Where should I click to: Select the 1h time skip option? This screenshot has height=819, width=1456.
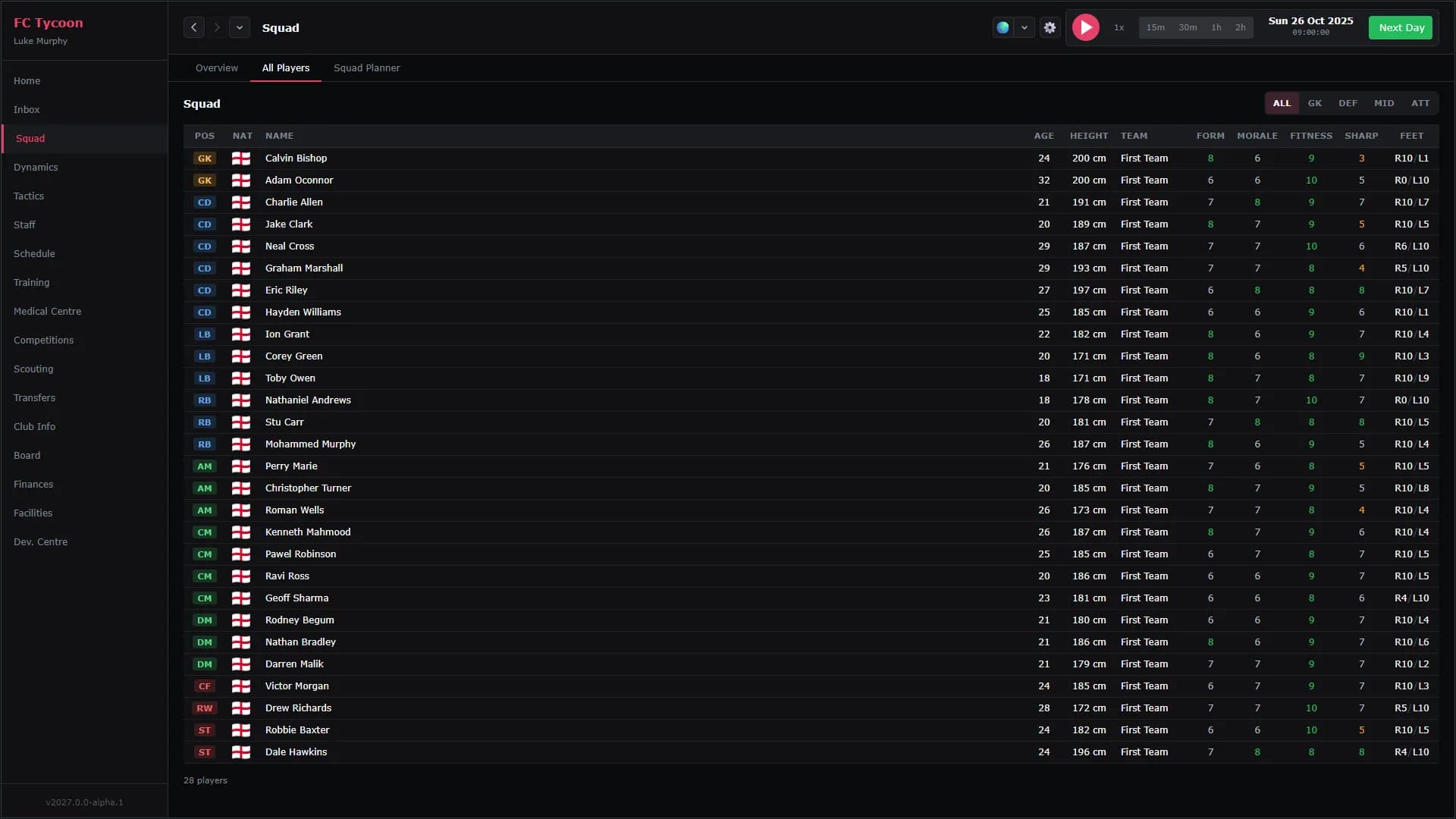(x=1216, y=27)
